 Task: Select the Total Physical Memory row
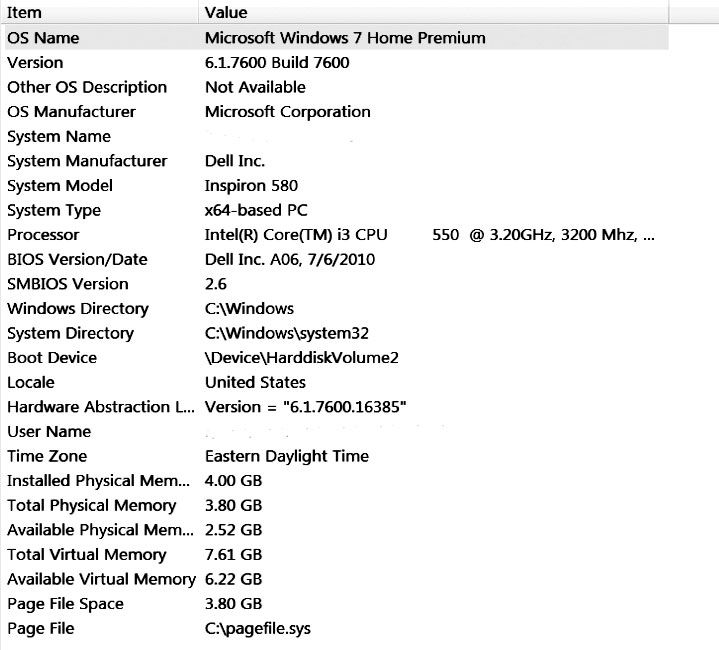click(x=92, y=505)
